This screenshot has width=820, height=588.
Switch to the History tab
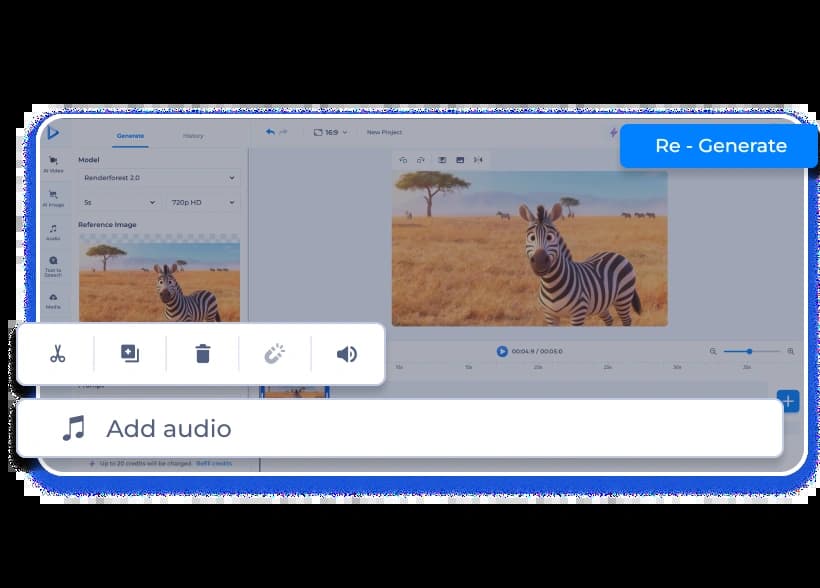[193, 136]
